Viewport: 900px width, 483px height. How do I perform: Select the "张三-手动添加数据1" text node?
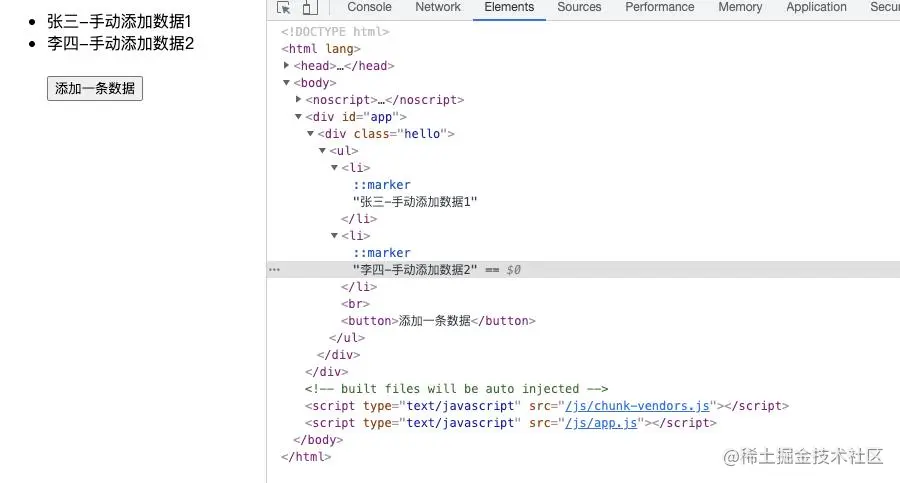415,202
